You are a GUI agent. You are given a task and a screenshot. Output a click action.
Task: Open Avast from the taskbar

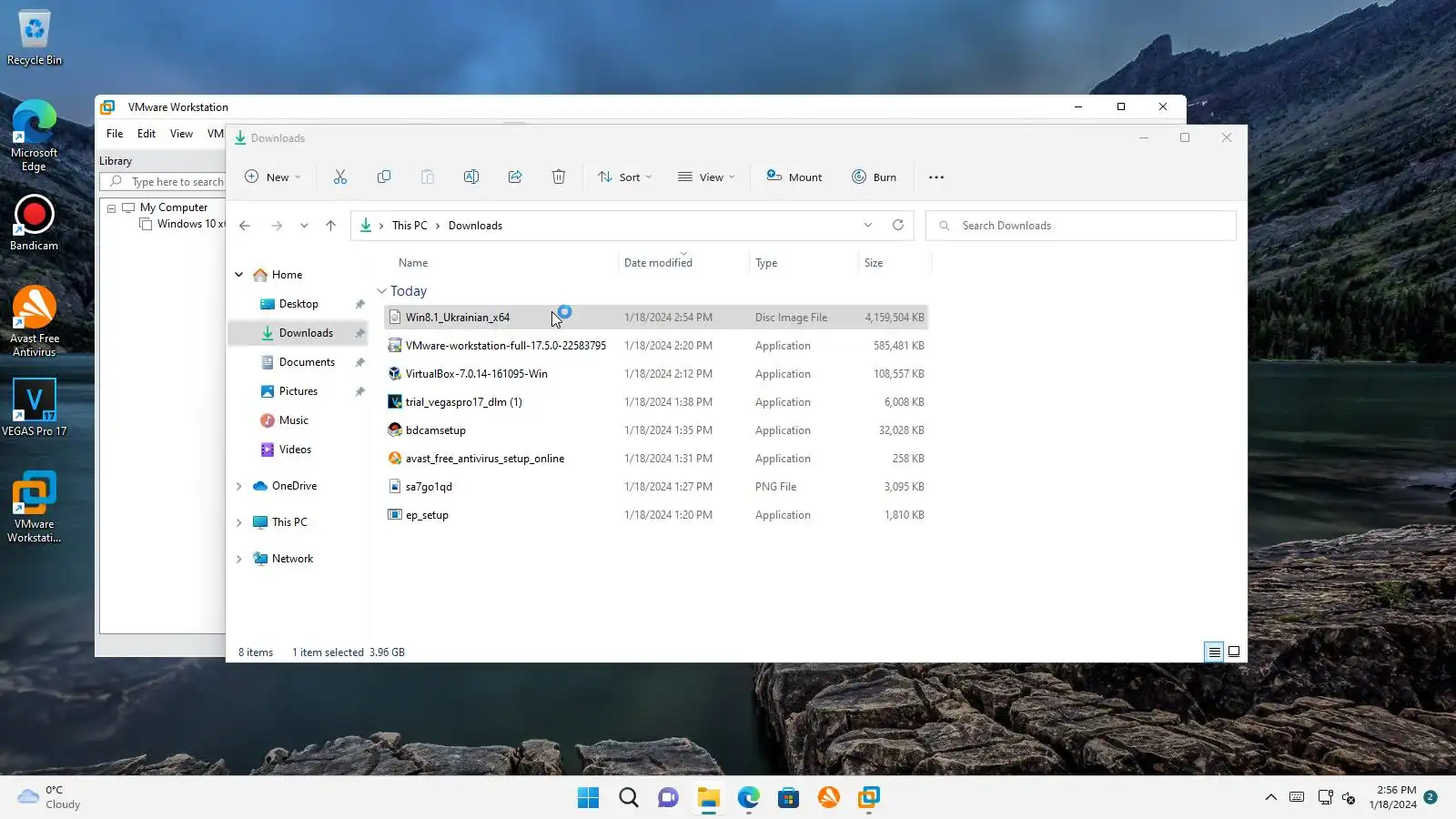point(829,798)
